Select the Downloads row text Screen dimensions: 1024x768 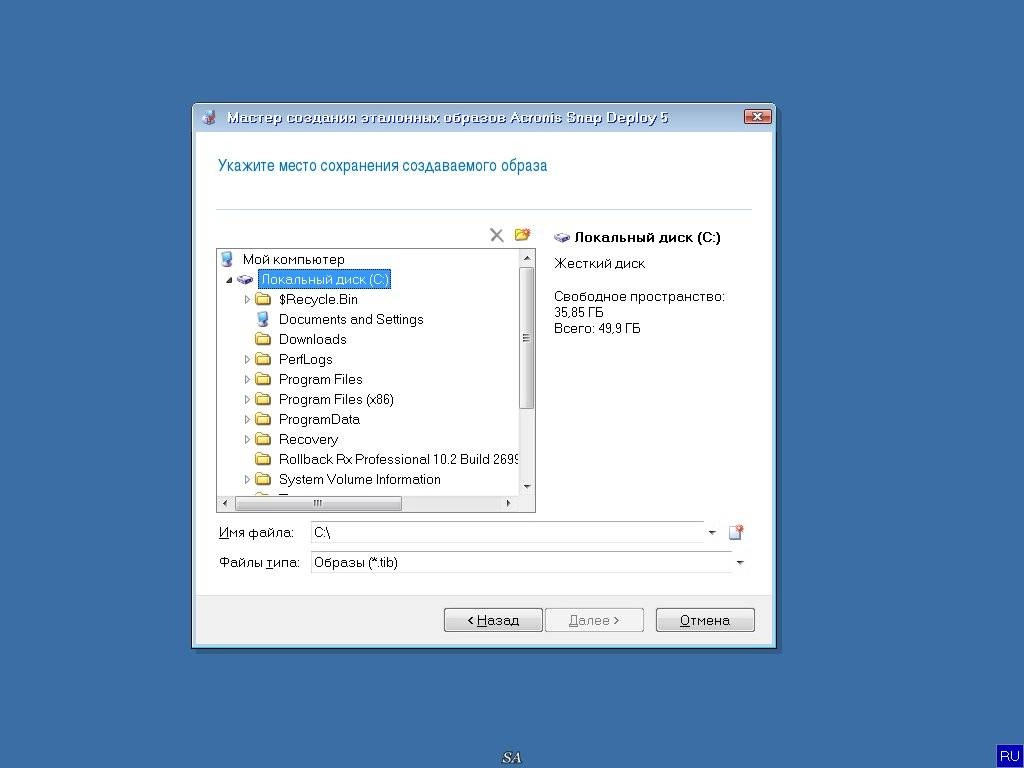pos(312,339)
